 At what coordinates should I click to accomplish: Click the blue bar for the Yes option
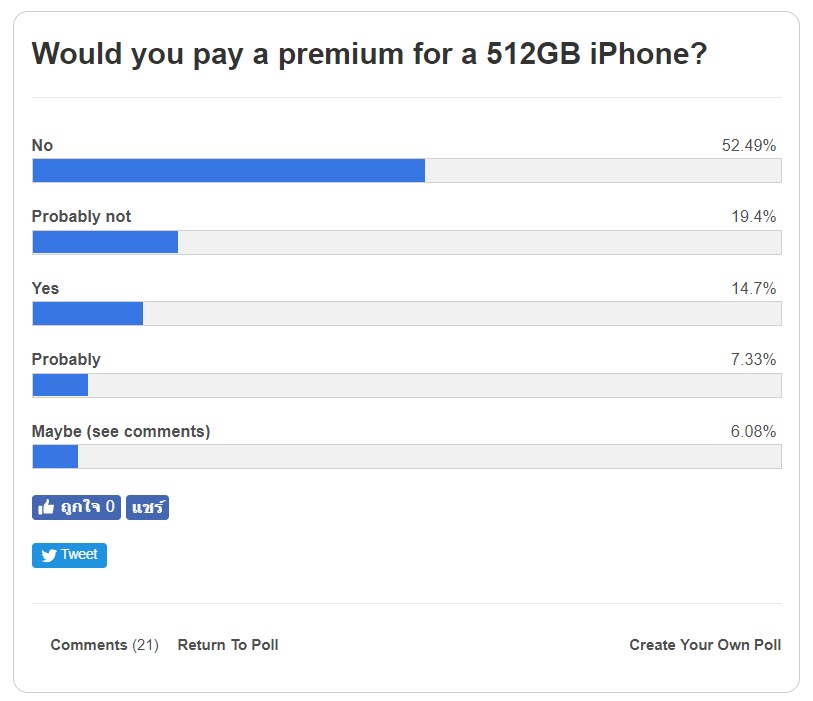click(85, 313)
